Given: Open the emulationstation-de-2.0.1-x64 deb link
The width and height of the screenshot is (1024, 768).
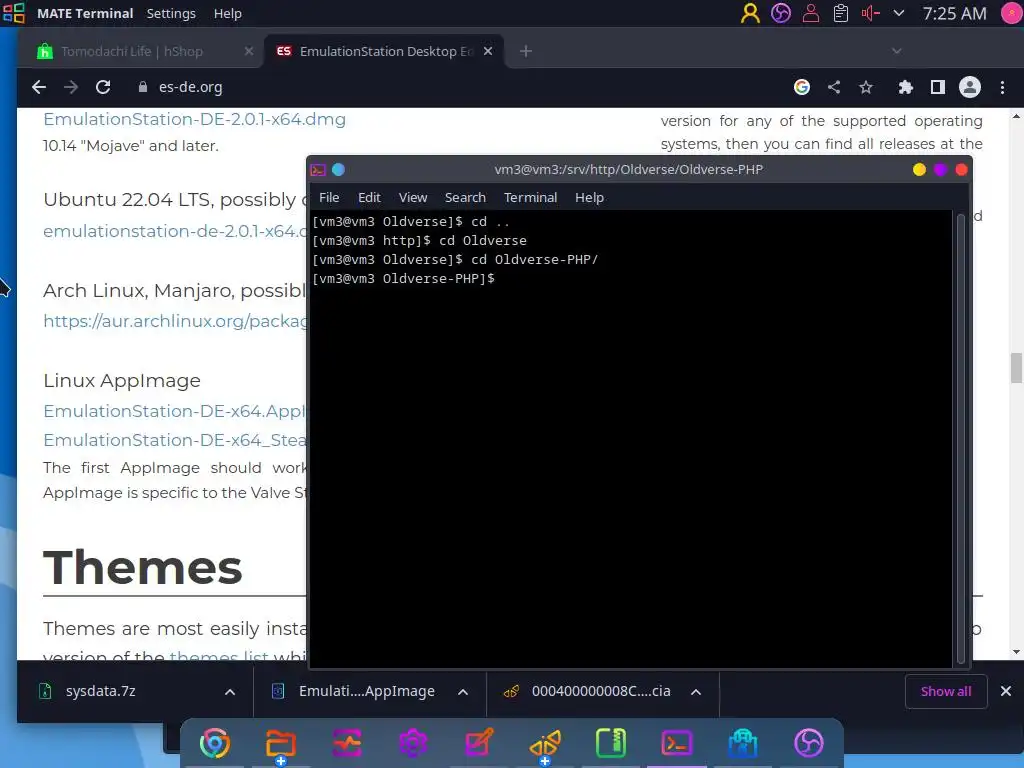Looking at the screenshot, I should [175, 231].
